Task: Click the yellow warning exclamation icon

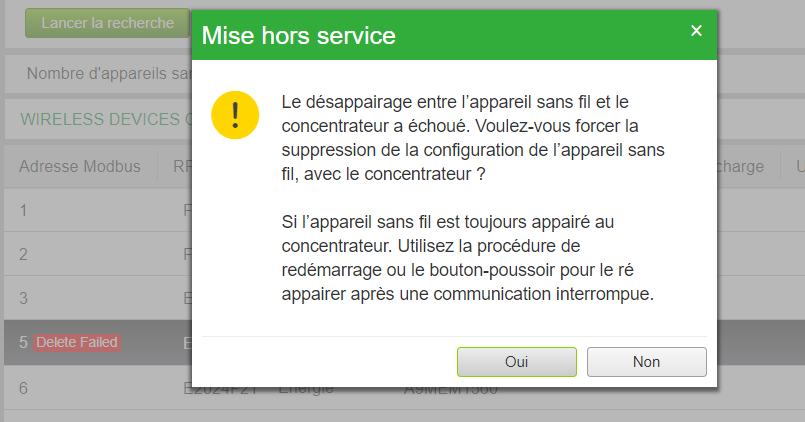Action: click(x=235, y=115)
